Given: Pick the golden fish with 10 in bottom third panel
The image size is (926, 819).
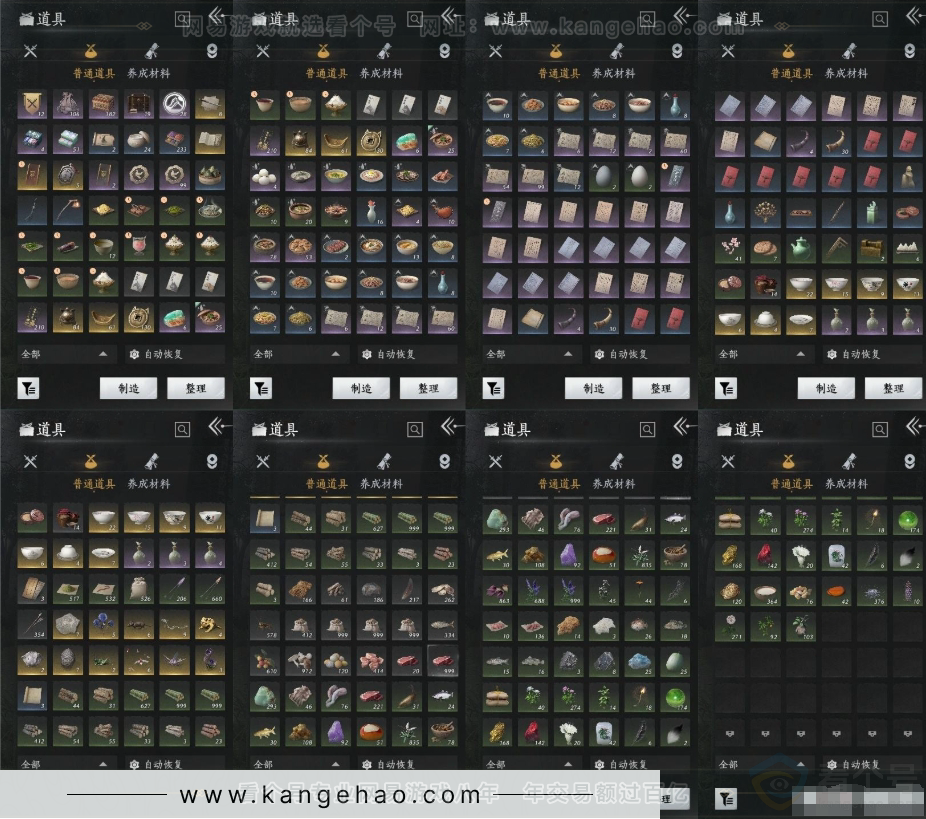Looking at the screenshot, I should 497,555.
